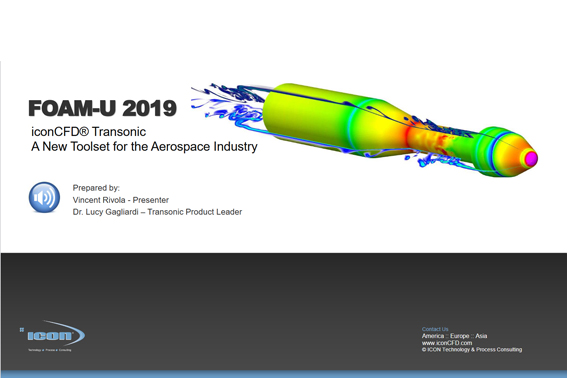The image size is (567, 378).
Task: Click the ICON Technology & Process Consulting copyright
Action: 472,350
